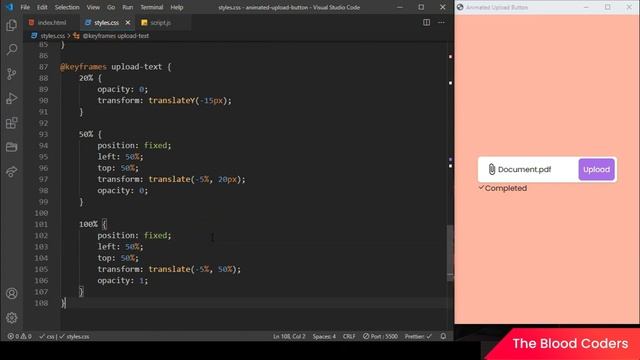Image resolution: width=640 pixels, height=360 pixels.
Task: Click the split editor right icon
Action: [x=426, y=22]
